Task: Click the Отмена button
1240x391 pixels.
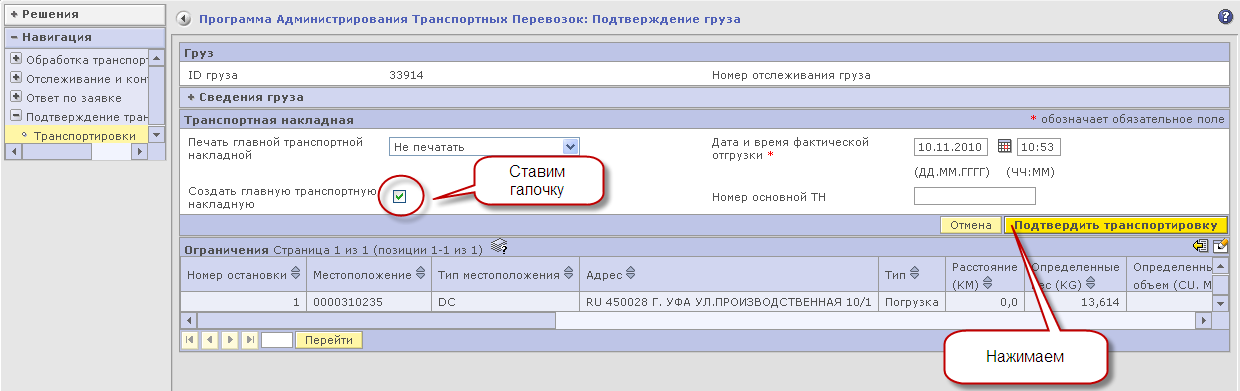Action: click(970, 225)
